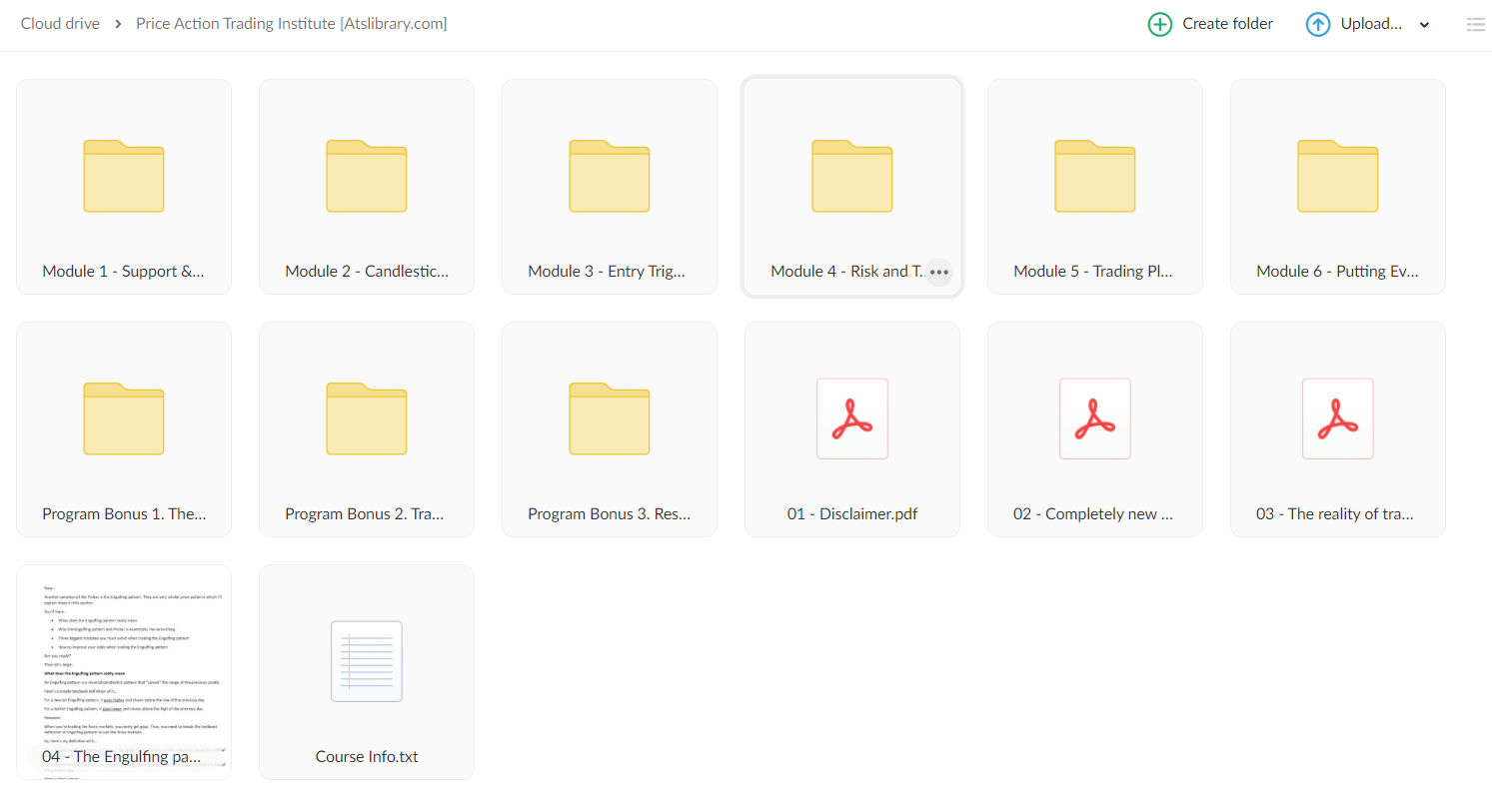Click the three-dot menu on Module 4 folder
1492x812 pixels.
[x=938, y=272]
